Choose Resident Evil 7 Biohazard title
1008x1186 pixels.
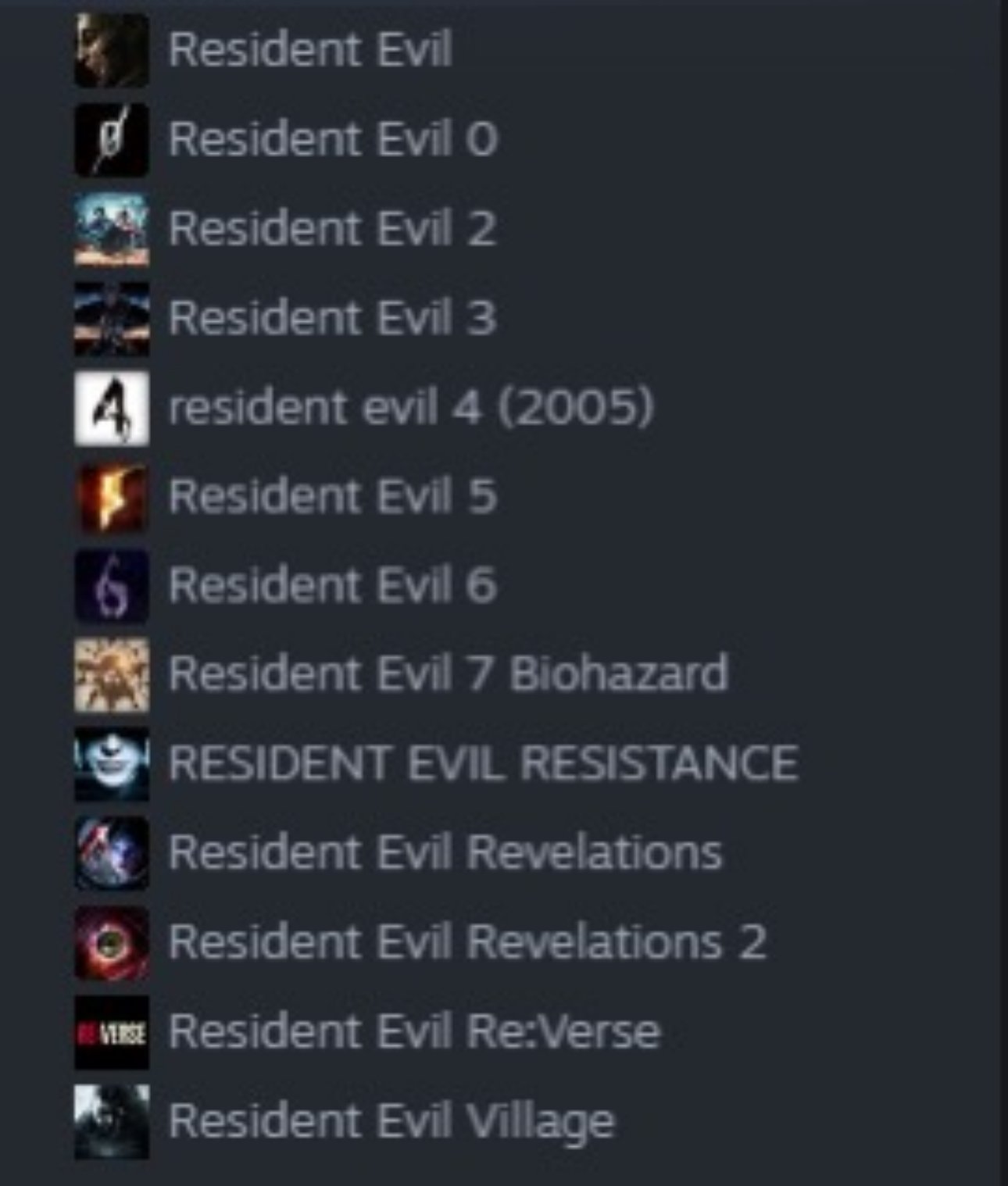coord(449,675)
